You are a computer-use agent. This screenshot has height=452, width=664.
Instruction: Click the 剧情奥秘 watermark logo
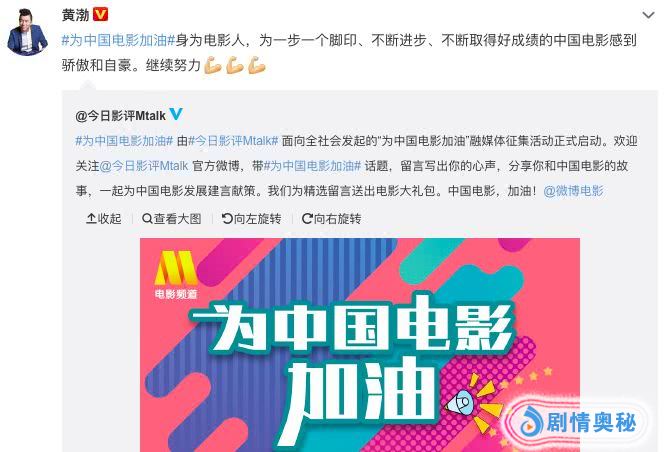pyautogui.click(x=577, y=422)
